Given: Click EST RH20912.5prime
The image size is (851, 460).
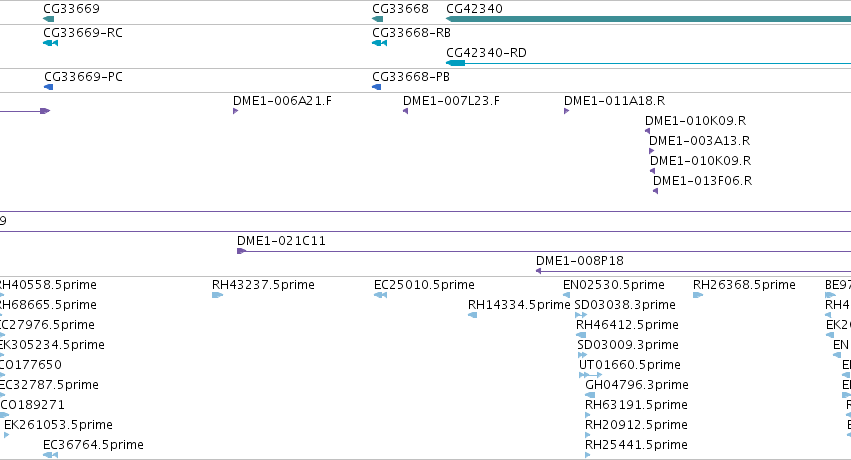Looking at the screenshot, I should 636,425.
